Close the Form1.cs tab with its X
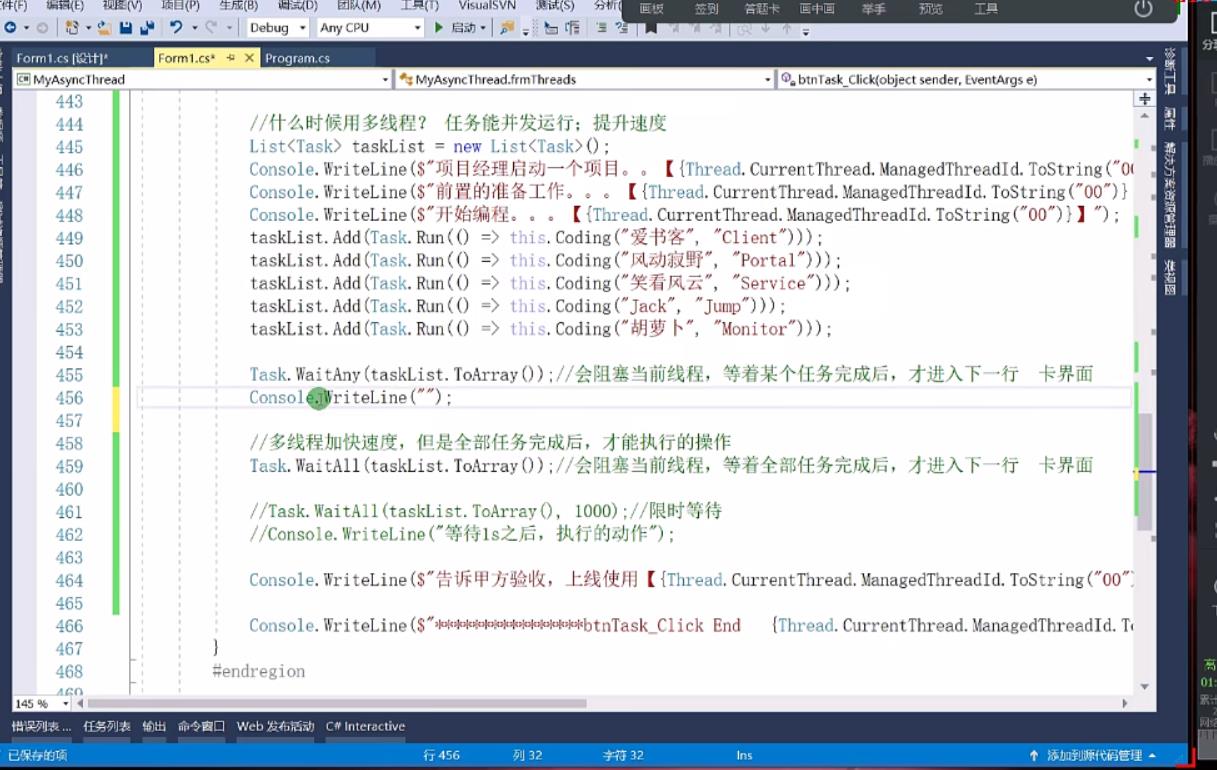 click(x=248, y=59)
